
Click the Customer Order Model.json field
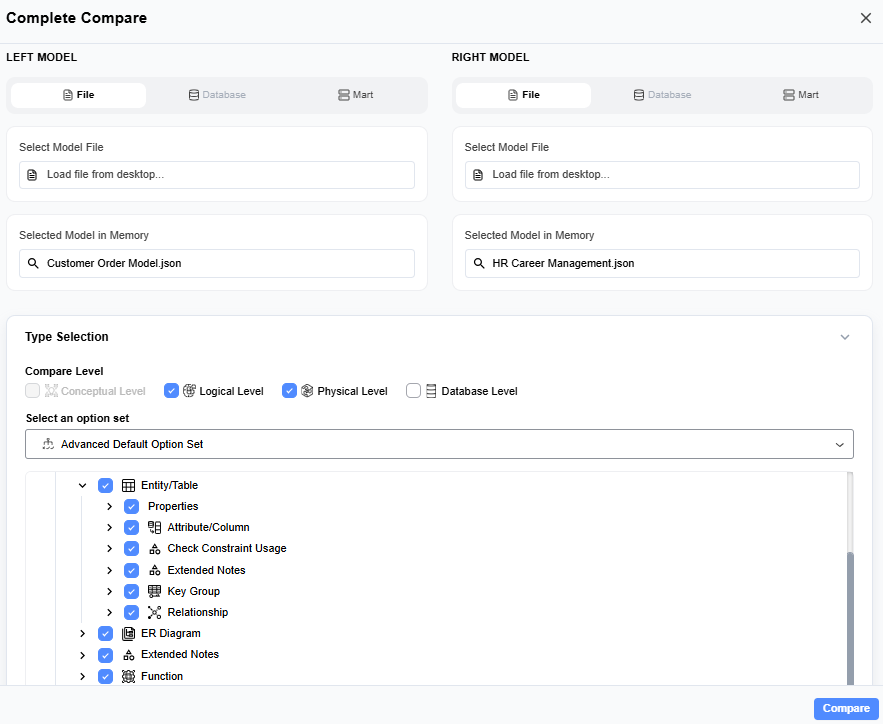point(217,263)
